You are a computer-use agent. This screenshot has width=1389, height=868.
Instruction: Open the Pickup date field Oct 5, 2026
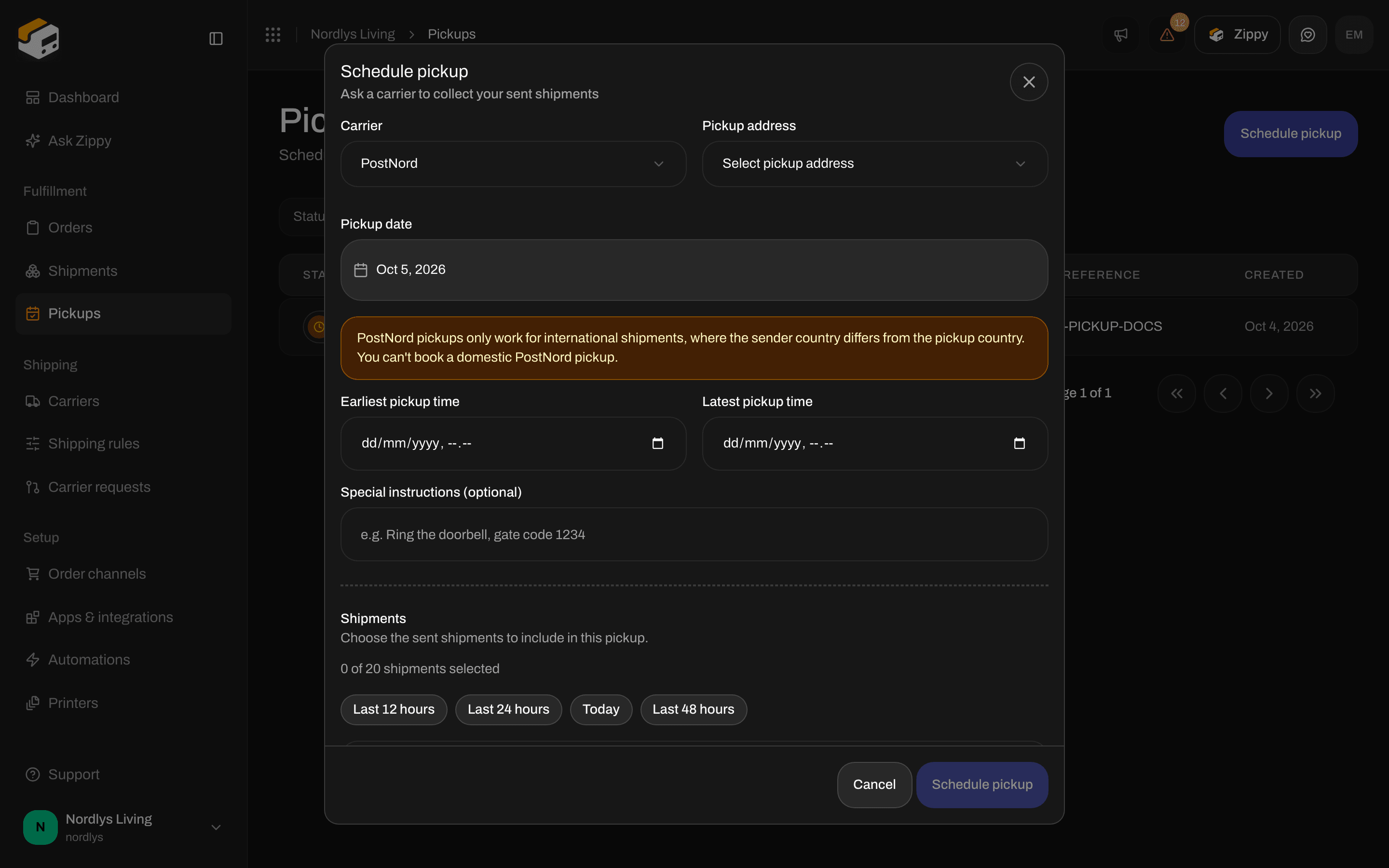click(694, 270)
